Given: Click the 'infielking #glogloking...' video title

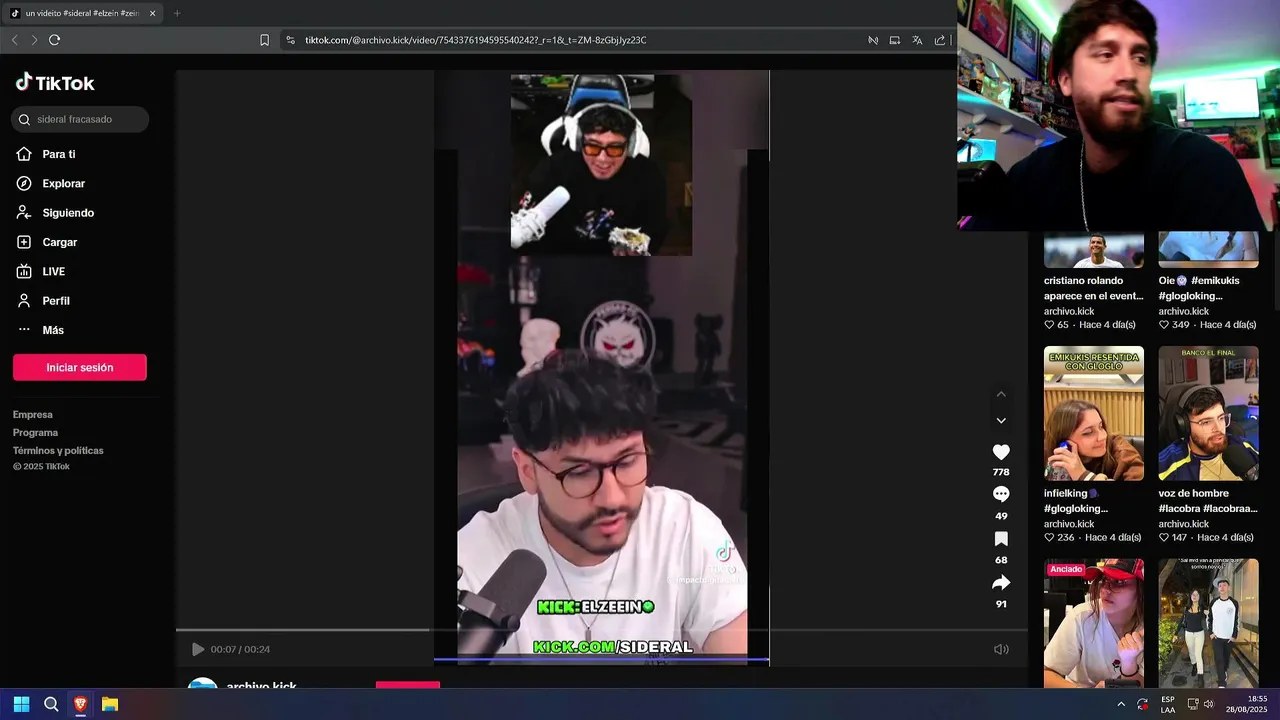Looking at the screenshot, I should [x=1076, y=501].
